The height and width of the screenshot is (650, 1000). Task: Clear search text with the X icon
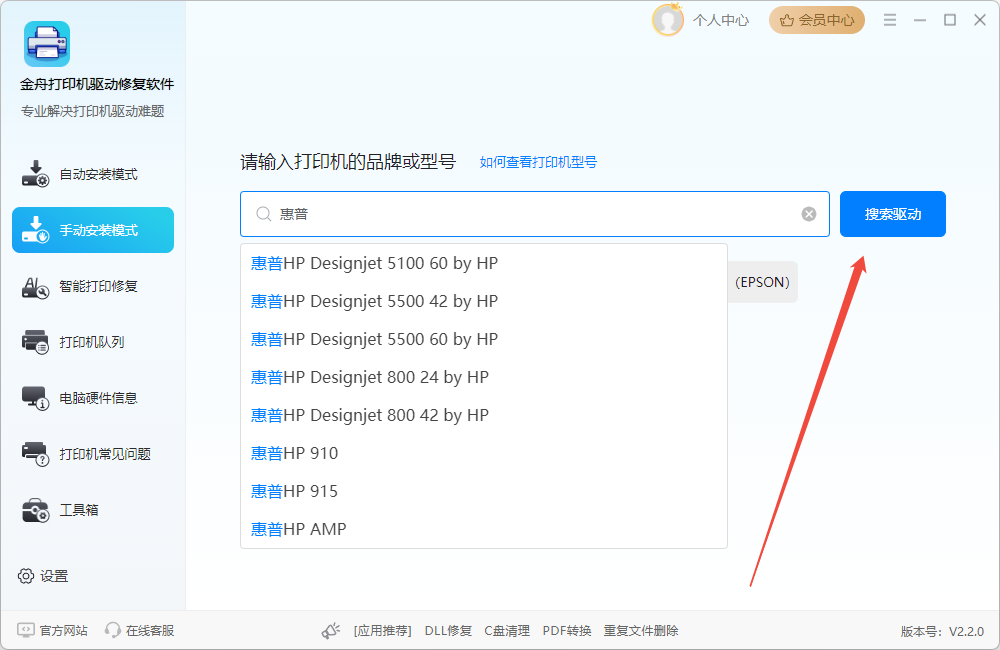pyautogui.click(x=809, y=214)
